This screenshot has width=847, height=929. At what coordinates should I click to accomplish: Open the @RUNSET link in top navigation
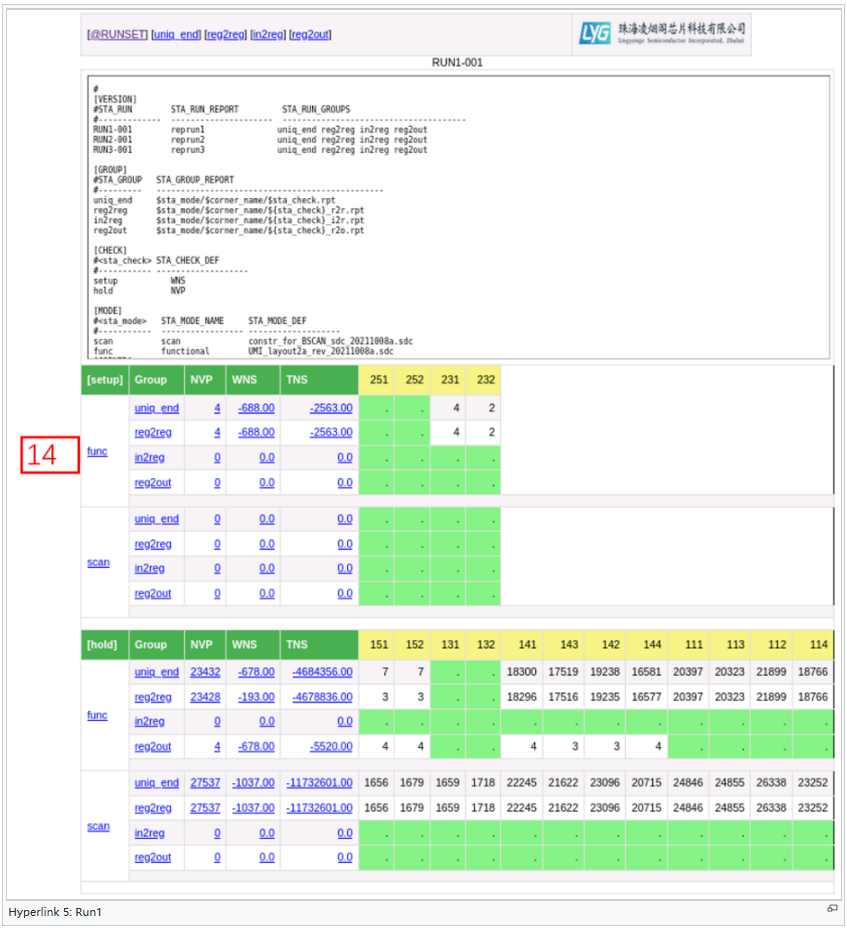[116, 34]
